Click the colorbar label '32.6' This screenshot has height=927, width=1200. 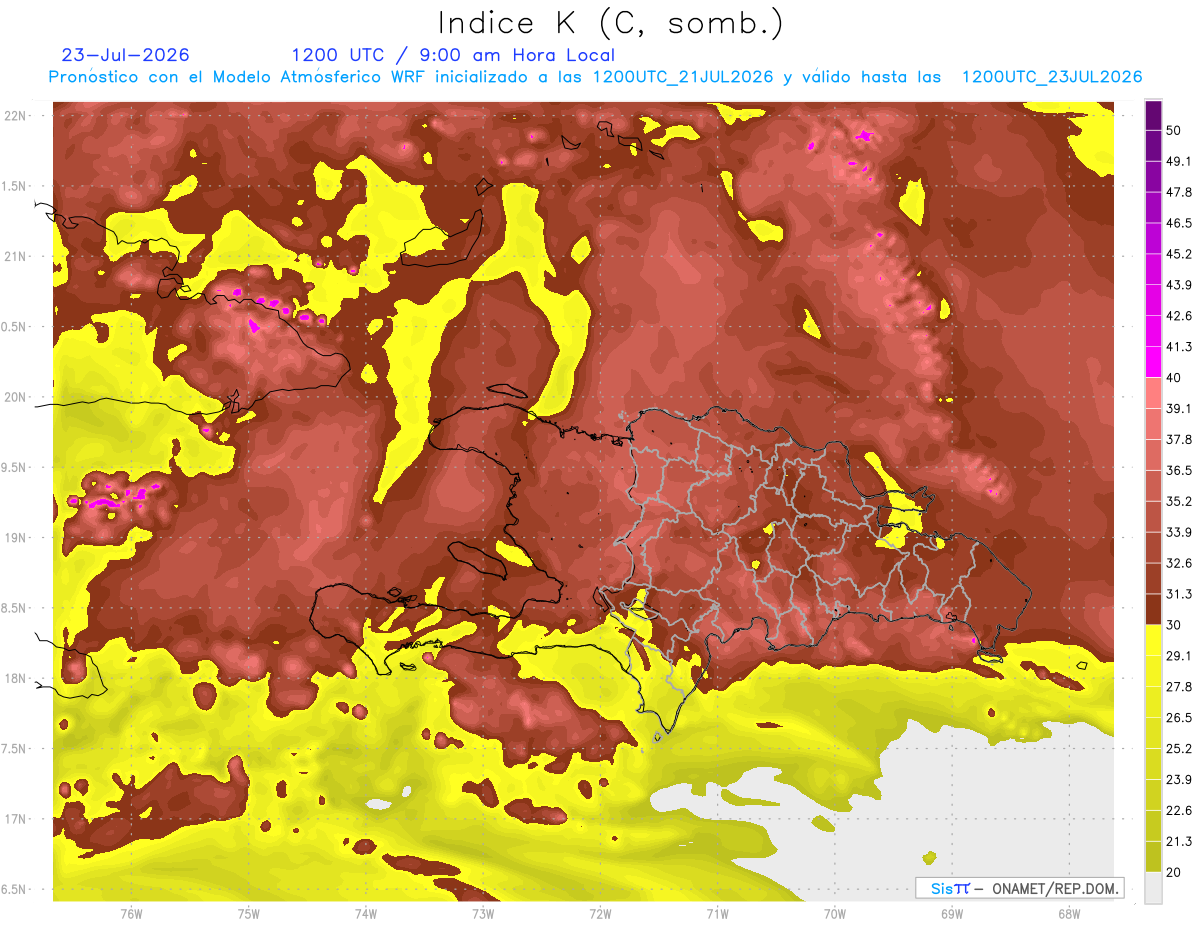1179,563
